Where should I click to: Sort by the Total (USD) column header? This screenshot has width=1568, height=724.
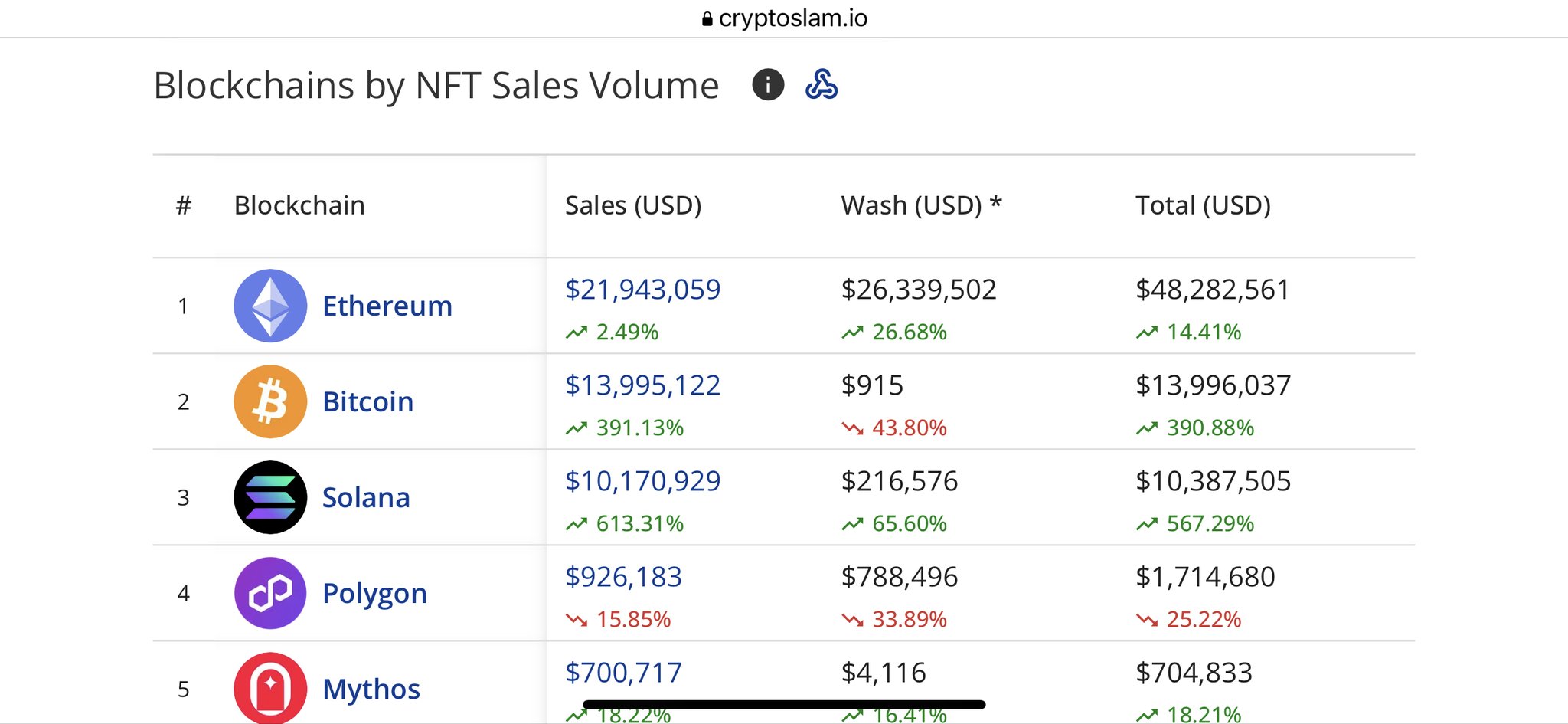(1203, 205)
